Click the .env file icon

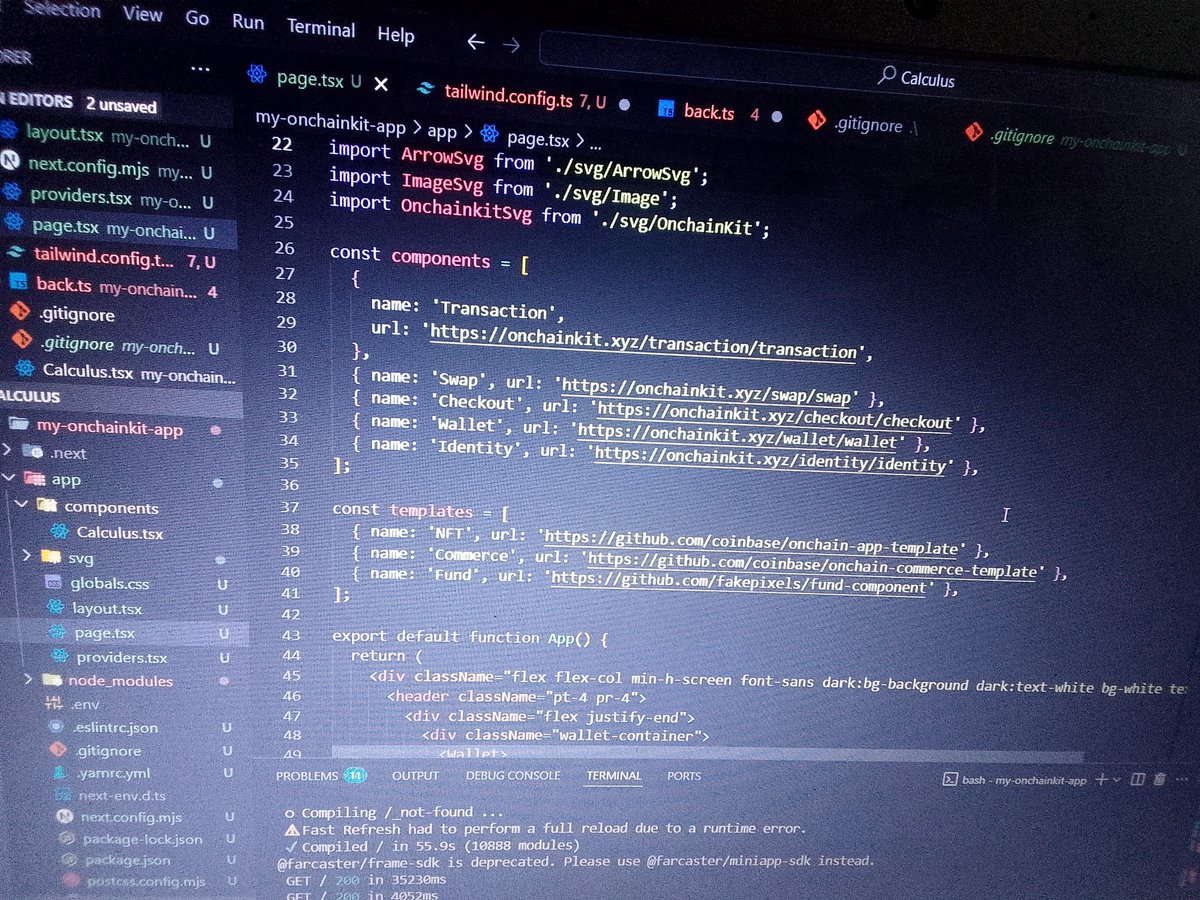(x=55, y=704)
